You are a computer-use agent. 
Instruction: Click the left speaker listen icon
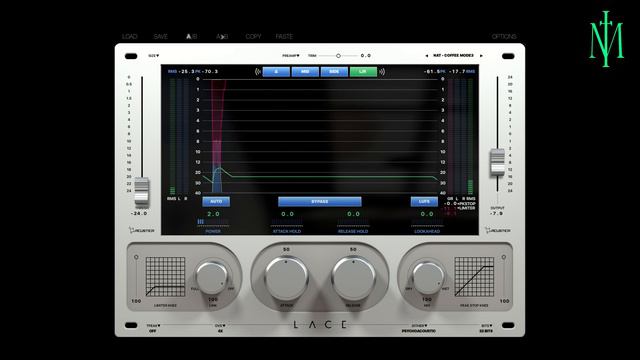(258, 72)
